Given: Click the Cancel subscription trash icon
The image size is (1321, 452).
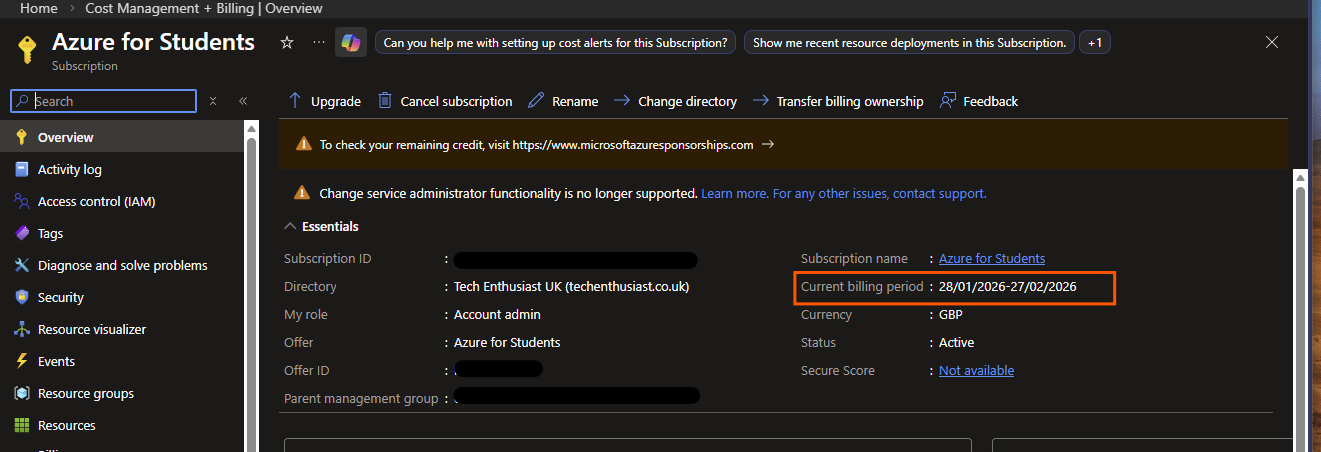Looking at the screenshot, I should click(385, 101).
